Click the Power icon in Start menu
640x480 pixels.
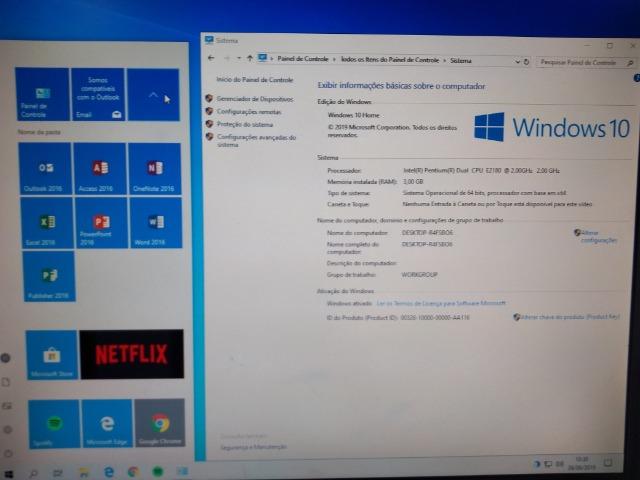click(8, 453)
